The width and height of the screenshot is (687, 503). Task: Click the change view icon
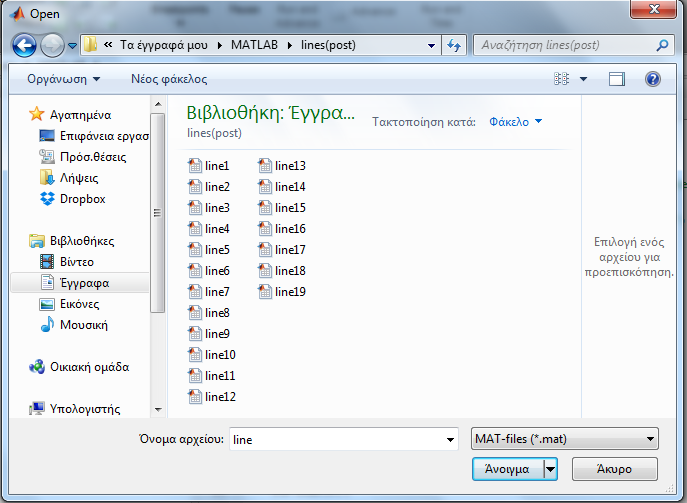point(562,79)
